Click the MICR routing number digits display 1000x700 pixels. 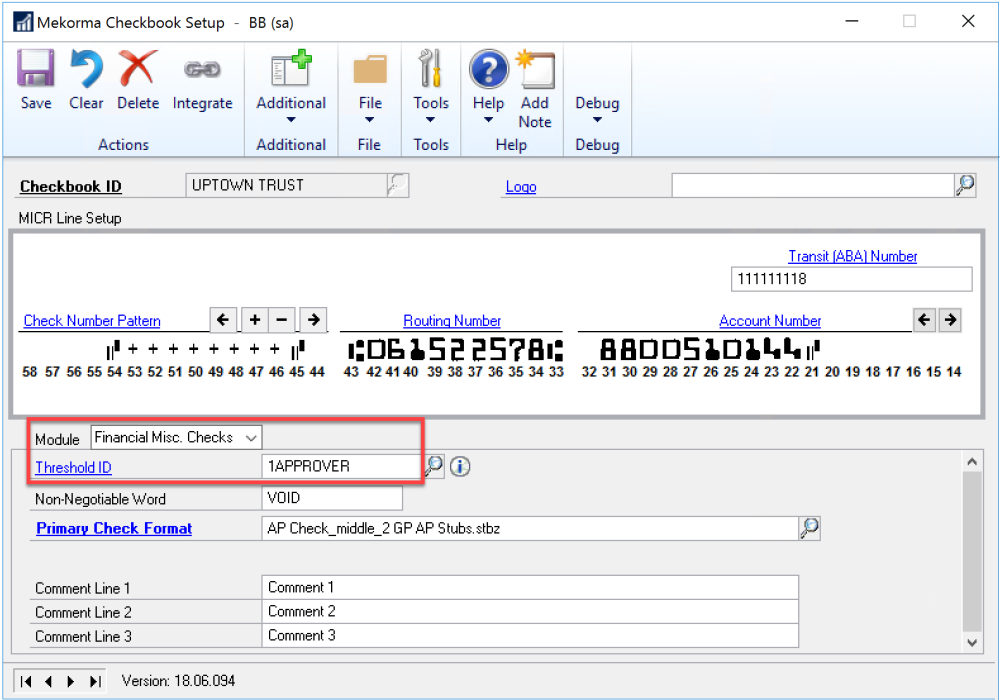[x=455, y=350]
